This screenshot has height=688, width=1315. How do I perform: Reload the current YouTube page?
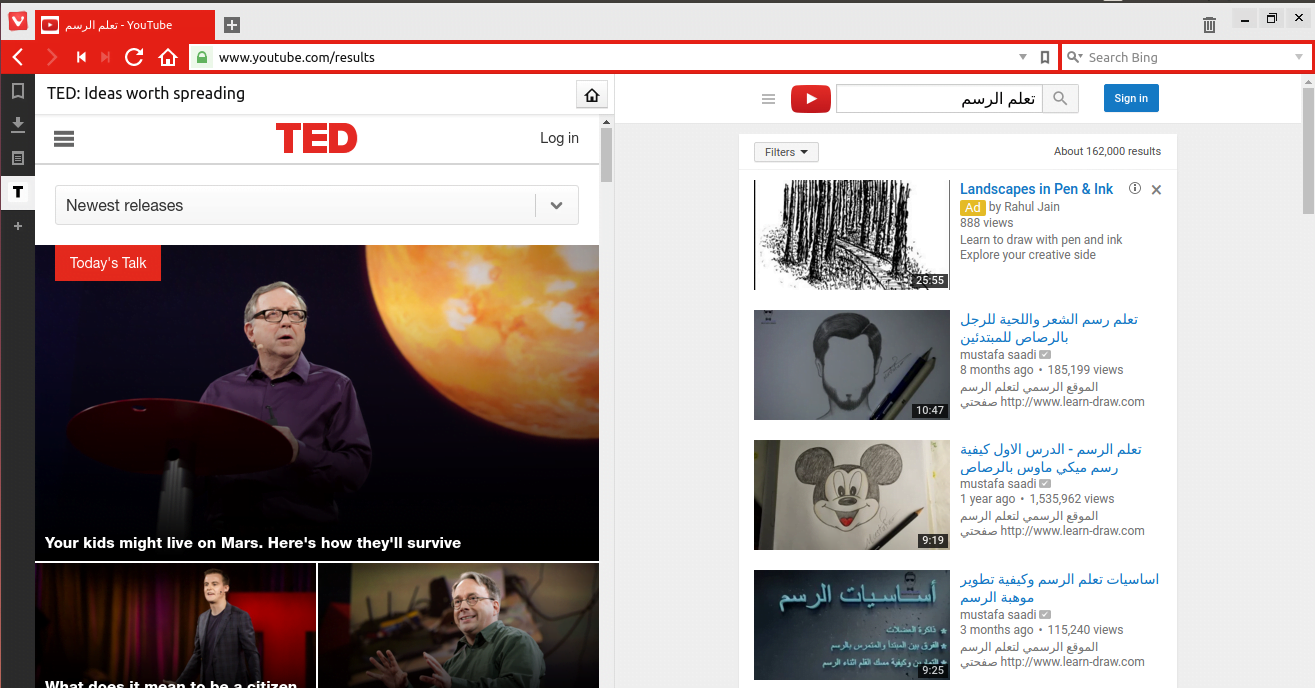[x=134, y=57]
